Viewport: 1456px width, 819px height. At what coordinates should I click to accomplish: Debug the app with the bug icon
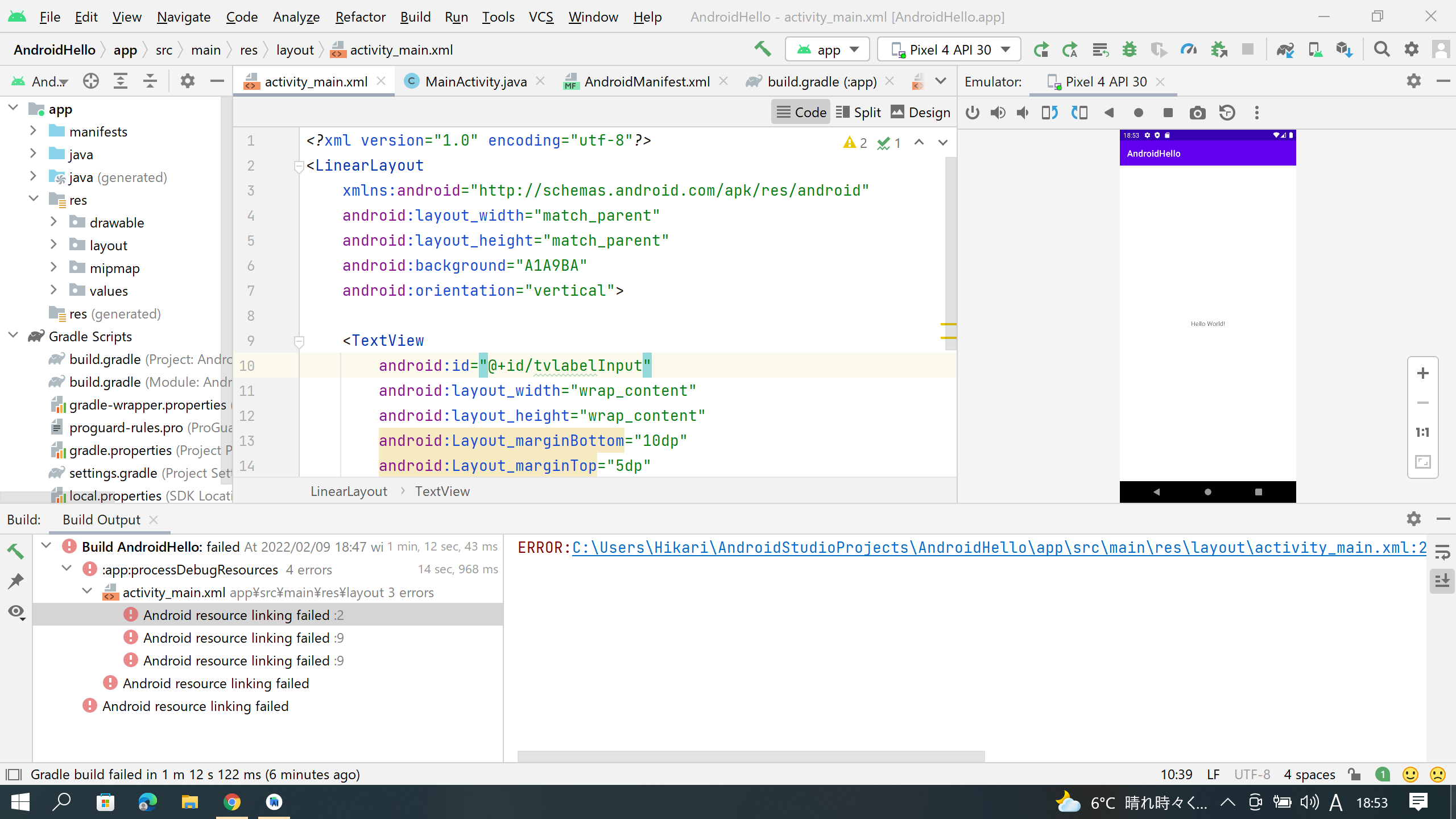pyautogui.click(x=1129, y=49)
